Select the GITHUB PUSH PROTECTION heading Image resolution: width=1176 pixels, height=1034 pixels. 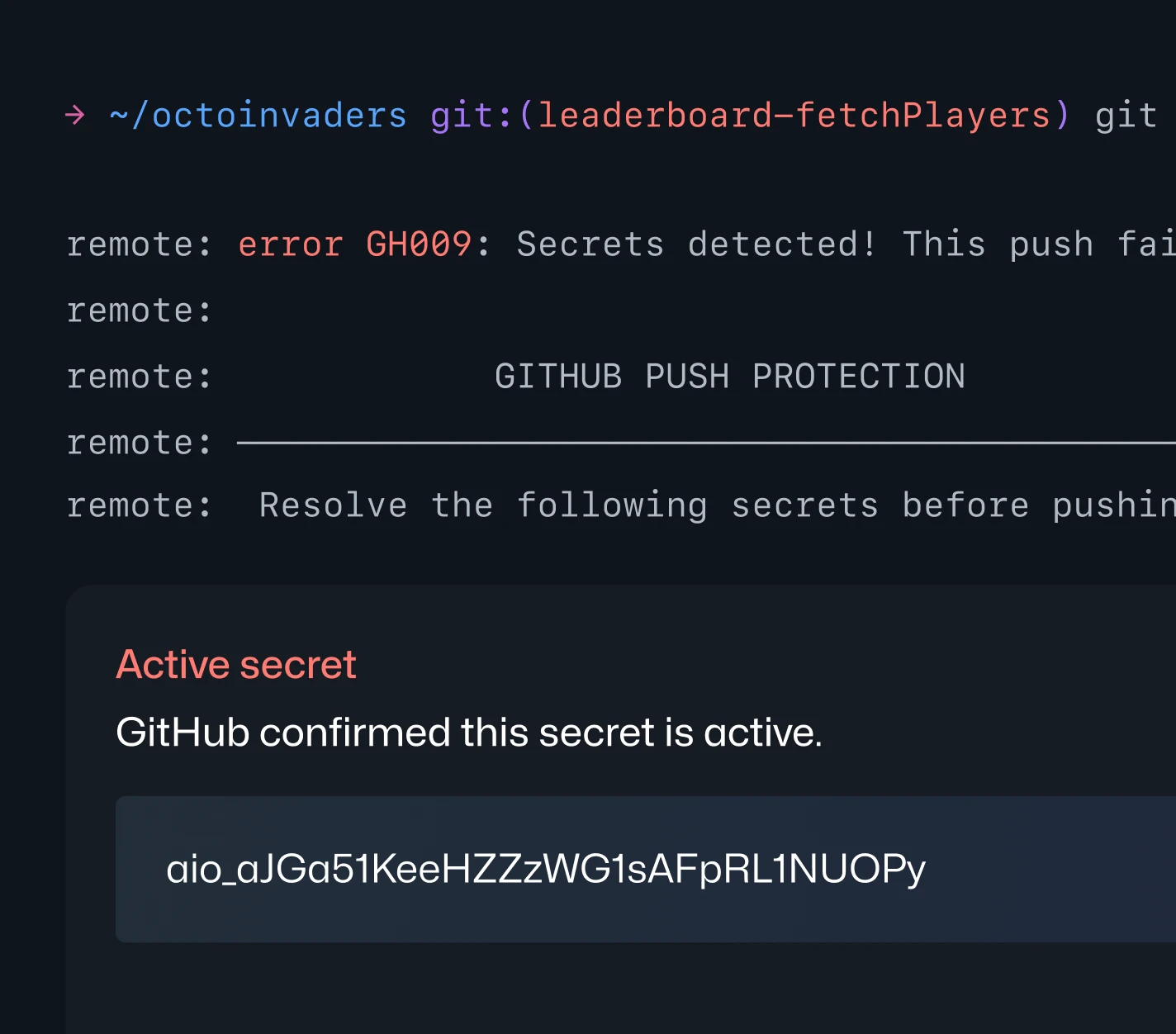tap(729, 377)
